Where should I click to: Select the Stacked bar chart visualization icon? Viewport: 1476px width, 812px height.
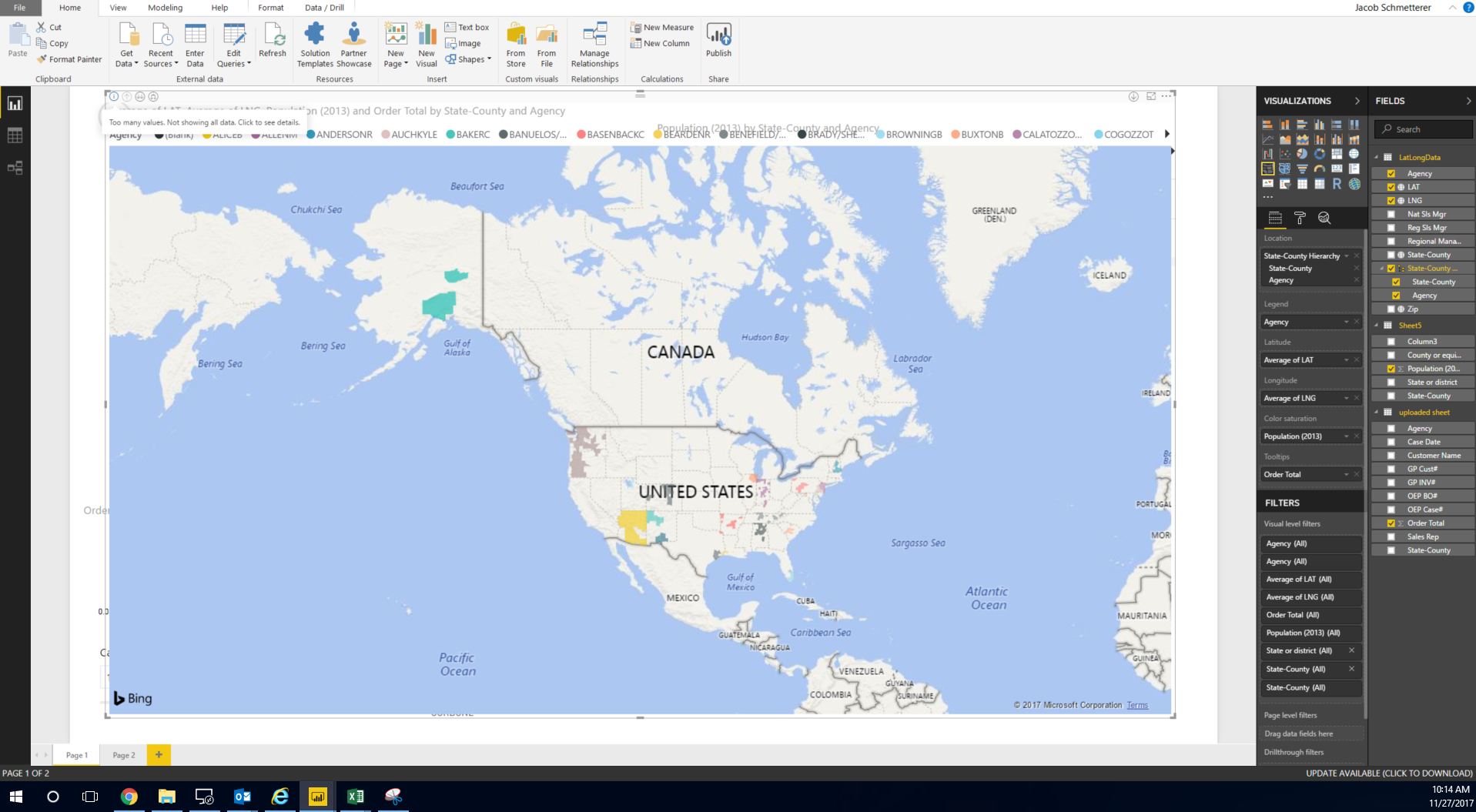(1267, 125)
